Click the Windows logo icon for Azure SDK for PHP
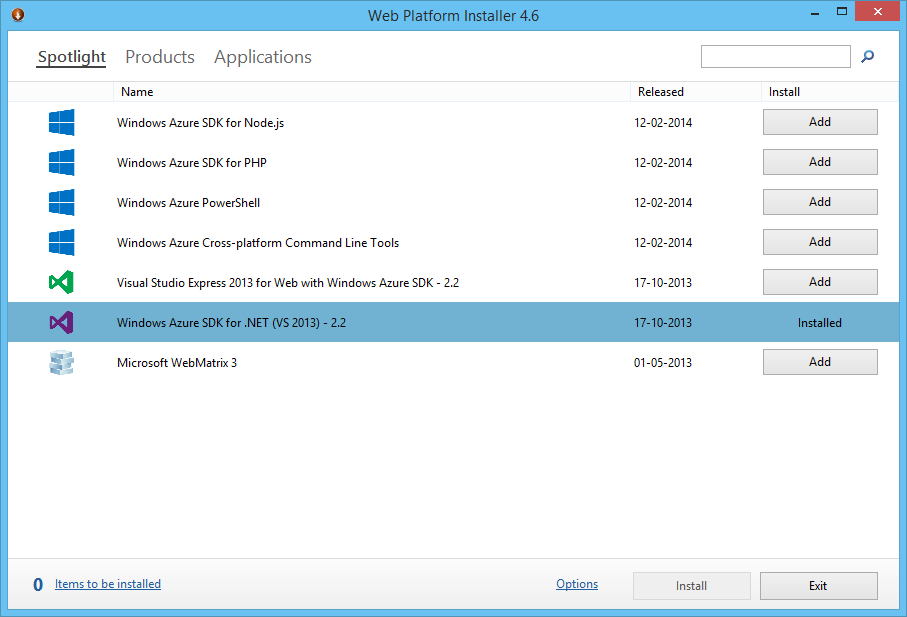 (x=61, y=162)
